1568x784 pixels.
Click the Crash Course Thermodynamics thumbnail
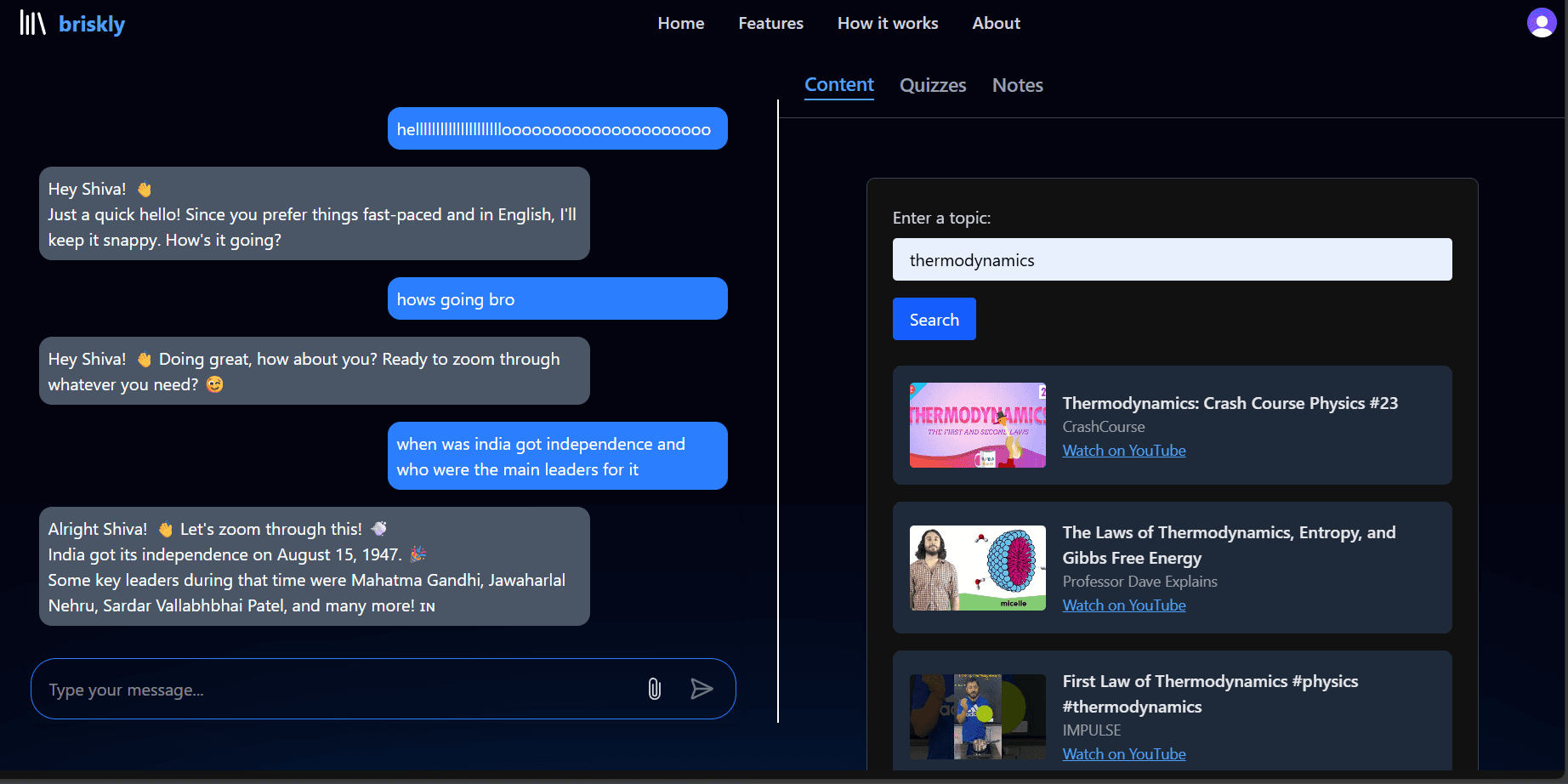coord(978,425)
